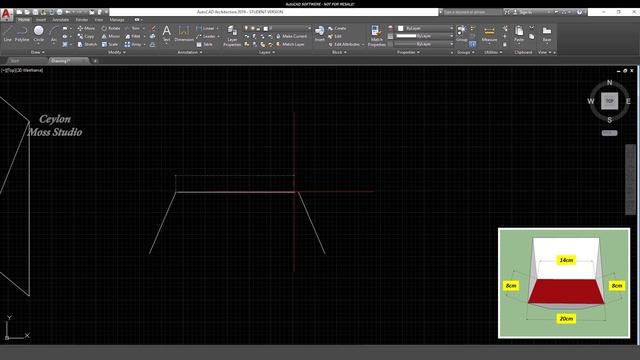
Task: Open the AutoCAD application menu button
Action: pos(6,14)
